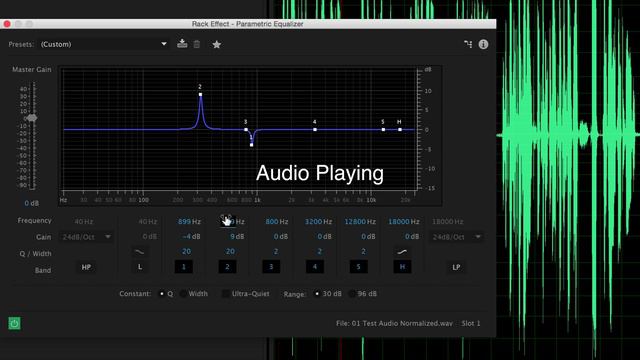Close the Parametric Equalizer window

(x=7, y=24)
